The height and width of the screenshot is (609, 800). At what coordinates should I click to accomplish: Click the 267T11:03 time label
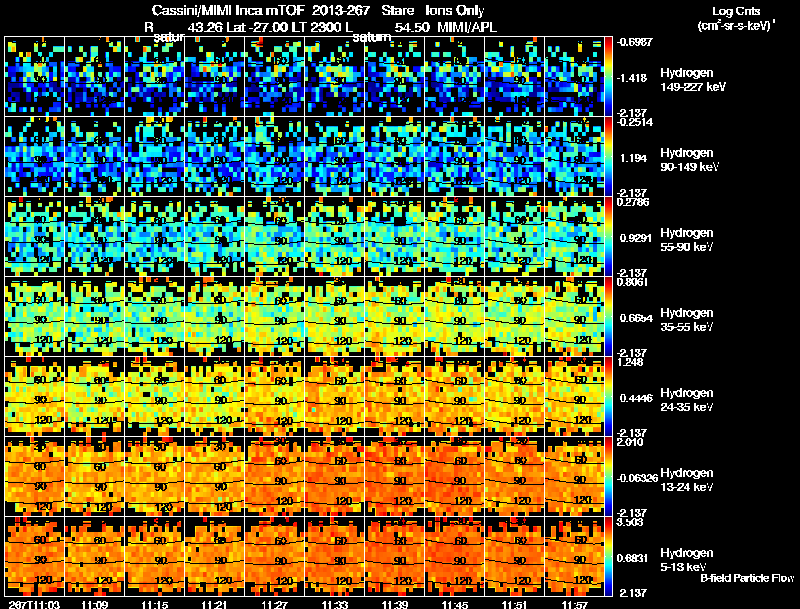tap(34, 605)
